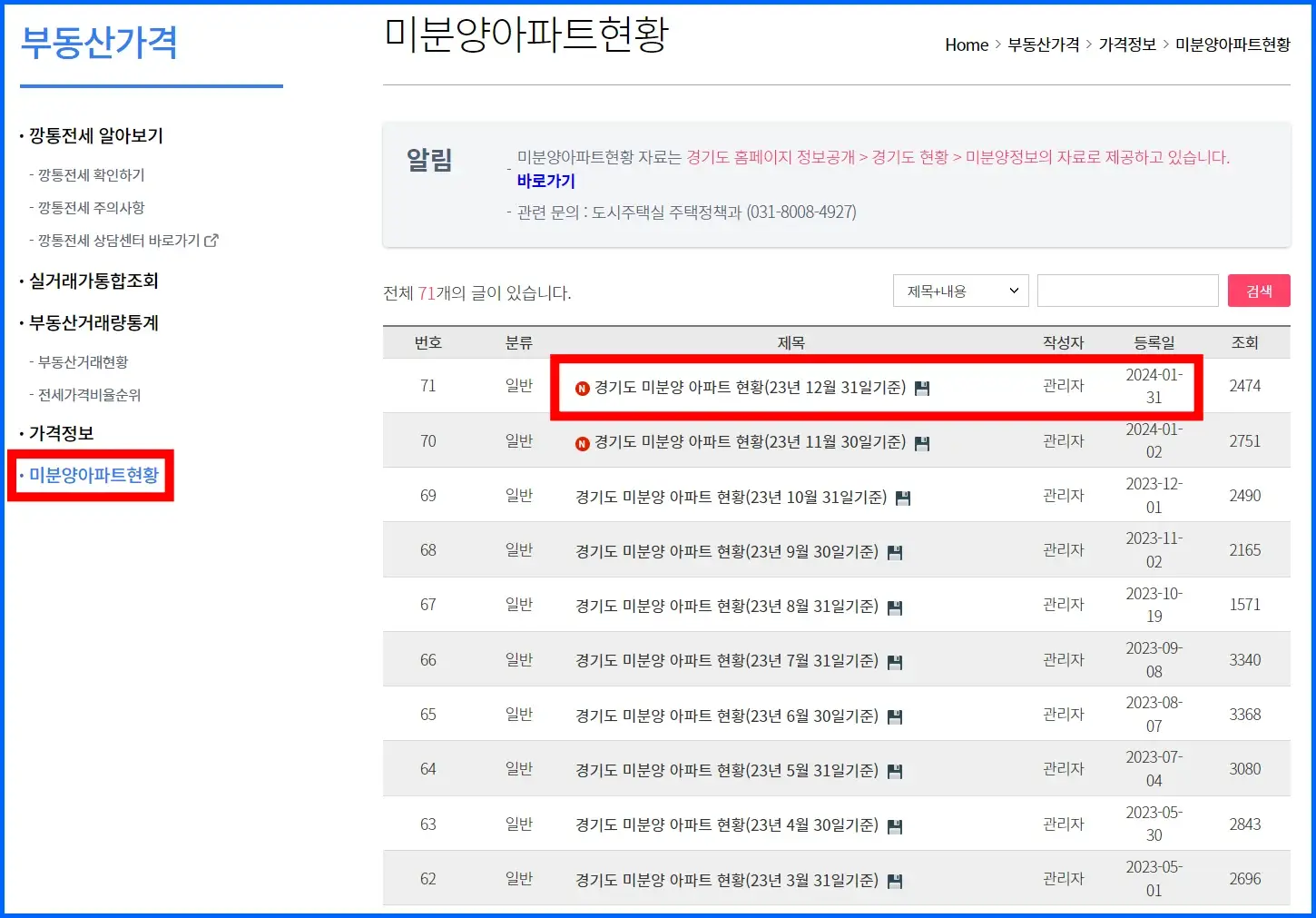Open post 경기도 미분양 아파트 현황(23년 9월 30일기준)
This screenshot has height=918, width=1316.
click(727, 551)
